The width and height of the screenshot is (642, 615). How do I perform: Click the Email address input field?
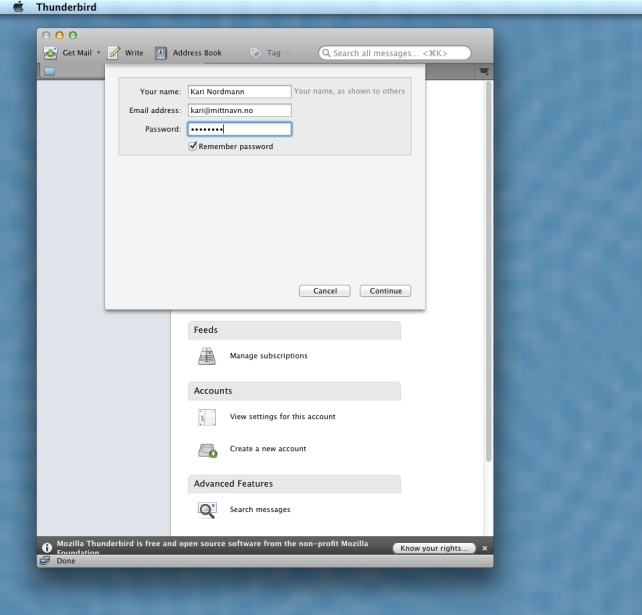coord(240,110)
